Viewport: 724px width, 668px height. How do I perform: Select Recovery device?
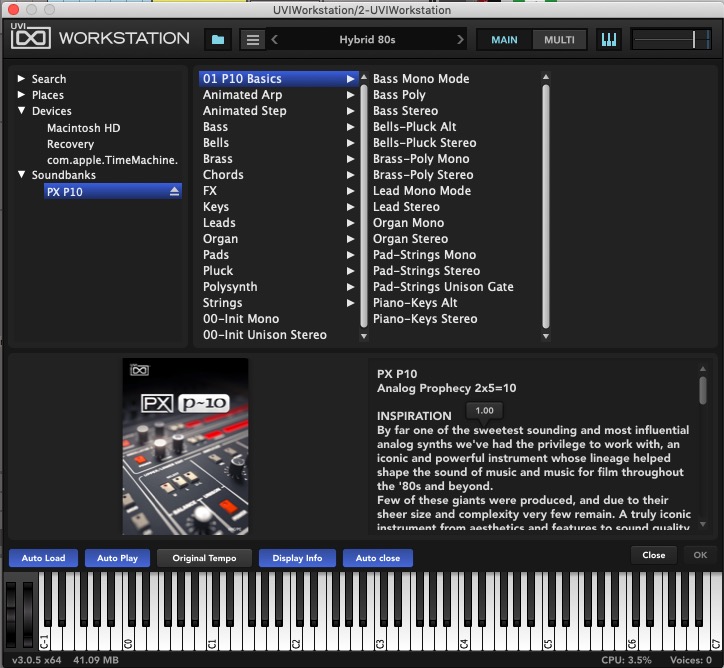coord(70,144)
